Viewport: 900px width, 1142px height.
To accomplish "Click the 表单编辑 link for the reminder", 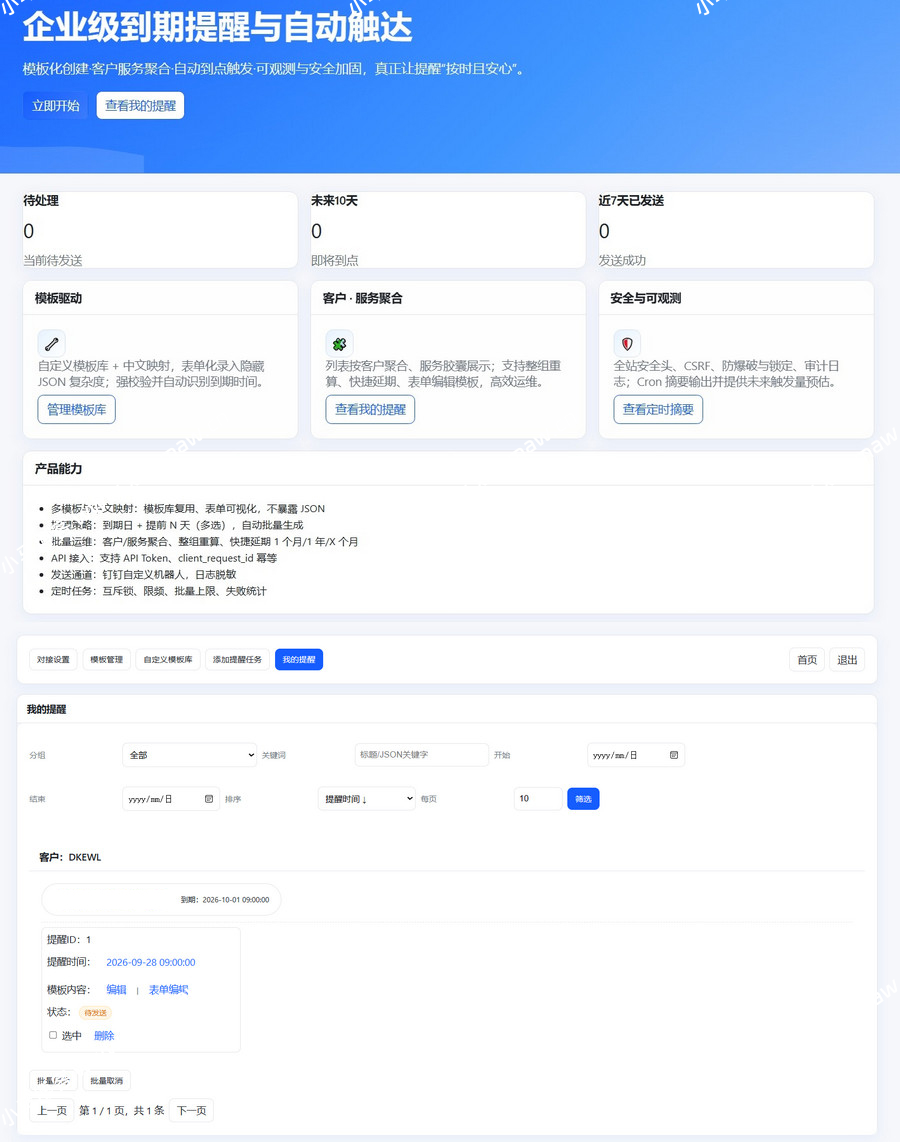I will 168,990.
